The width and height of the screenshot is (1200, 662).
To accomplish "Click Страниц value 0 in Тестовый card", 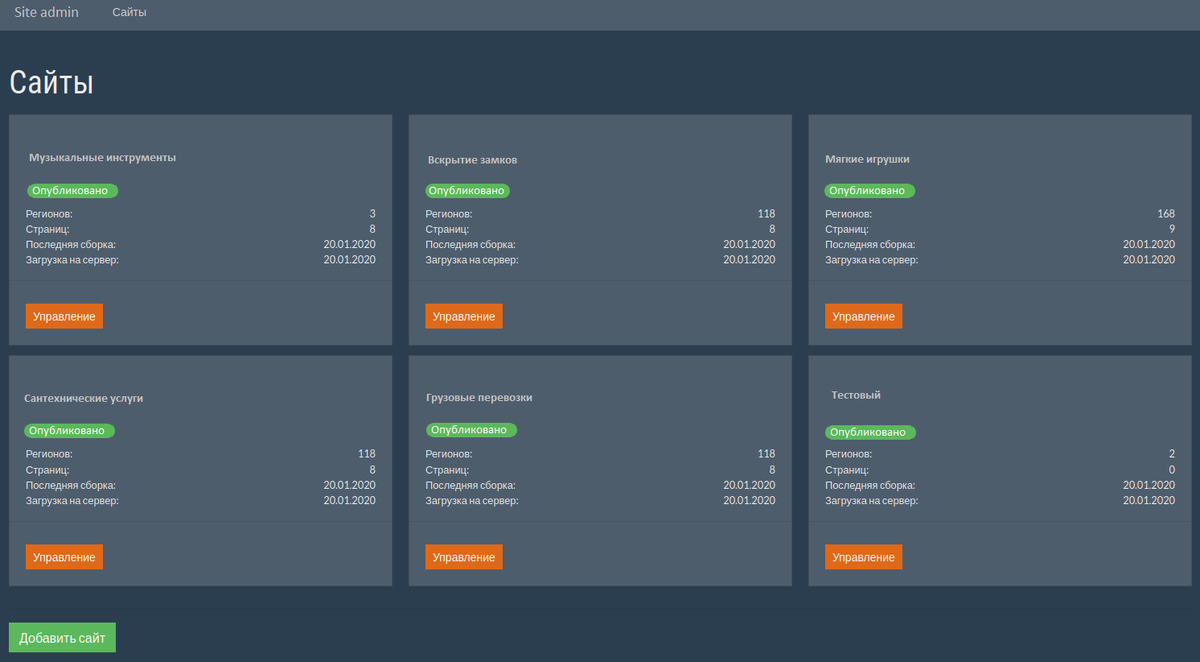I will [1172, 470].
